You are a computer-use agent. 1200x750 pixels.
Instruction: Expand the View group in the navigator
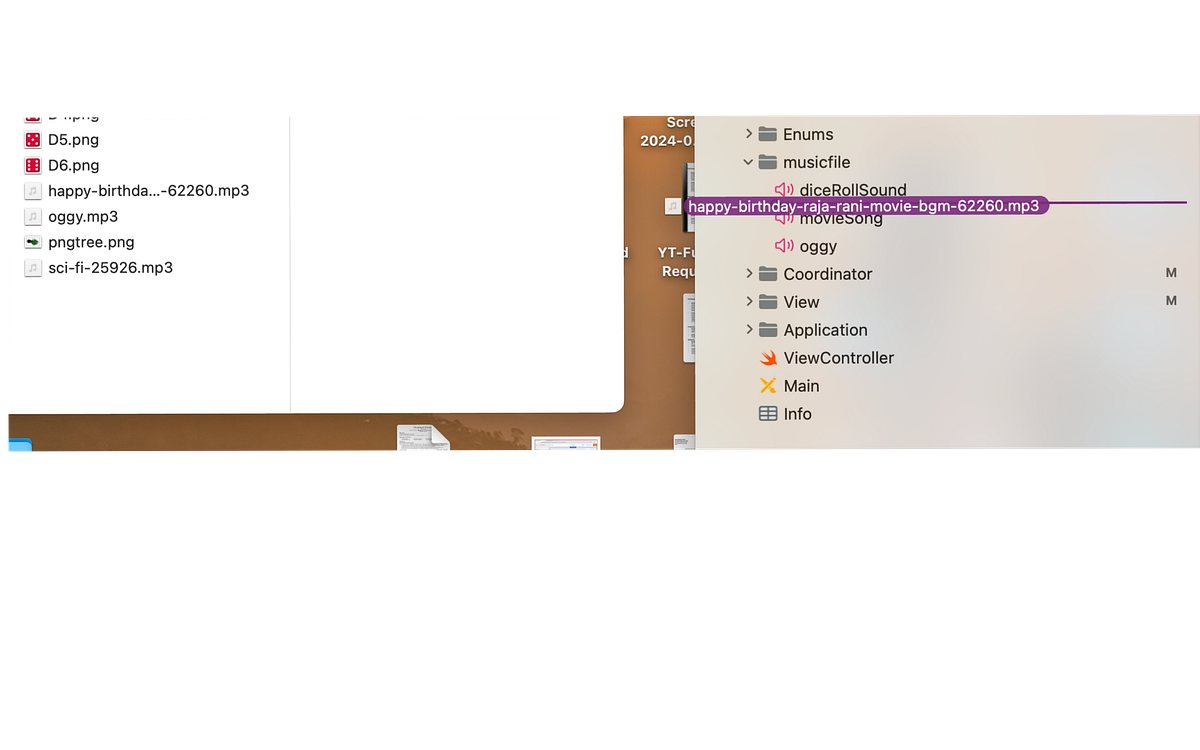click(749, 301)
